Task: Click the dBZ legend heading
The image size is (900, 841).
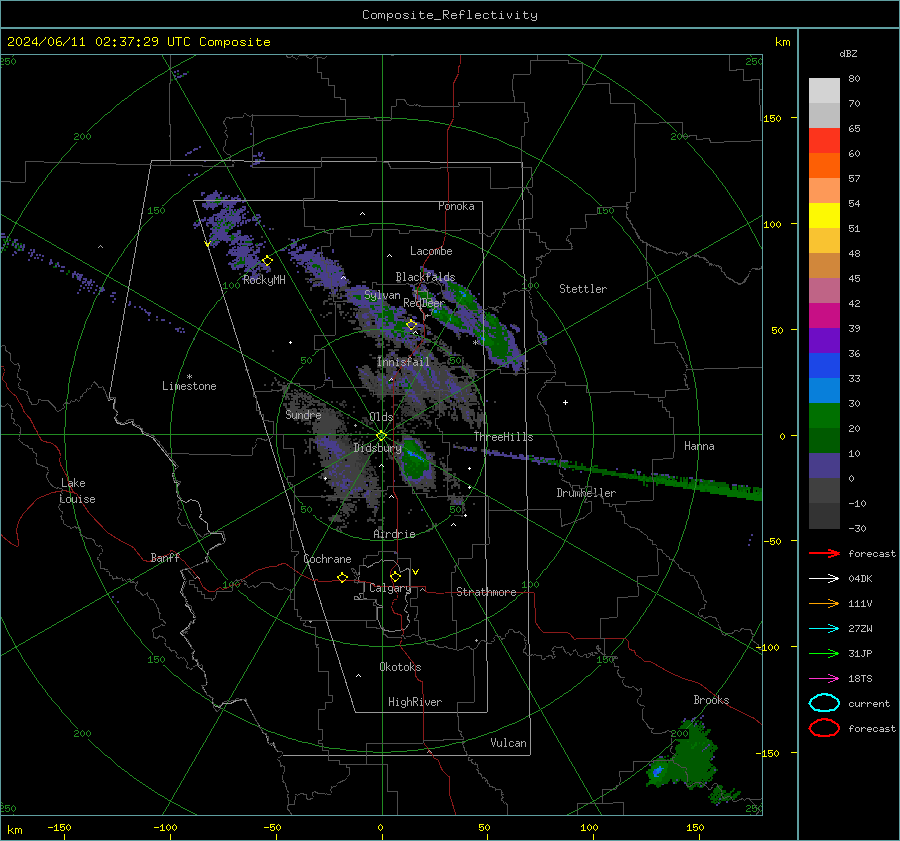Action: tap(848, 53)
